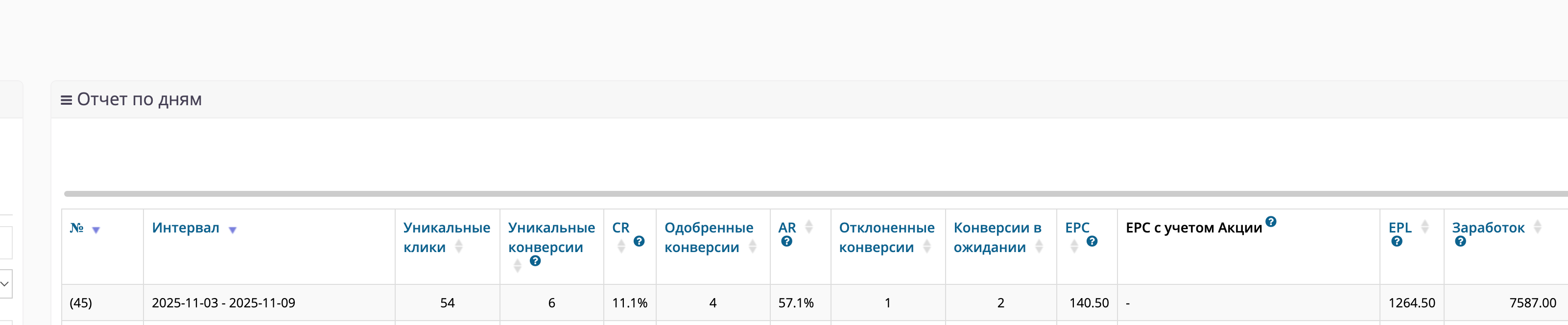1568x325 pixels.
Task: Show help icon for Заработок column
Action: 1460,242
